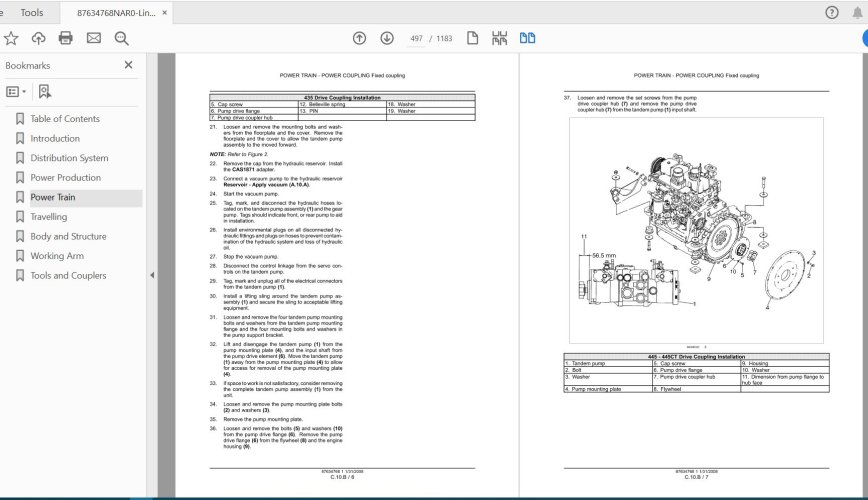Collapse the left panel with arrow handle
Screen dimensions: 868x500
click(x=151, y=275)
